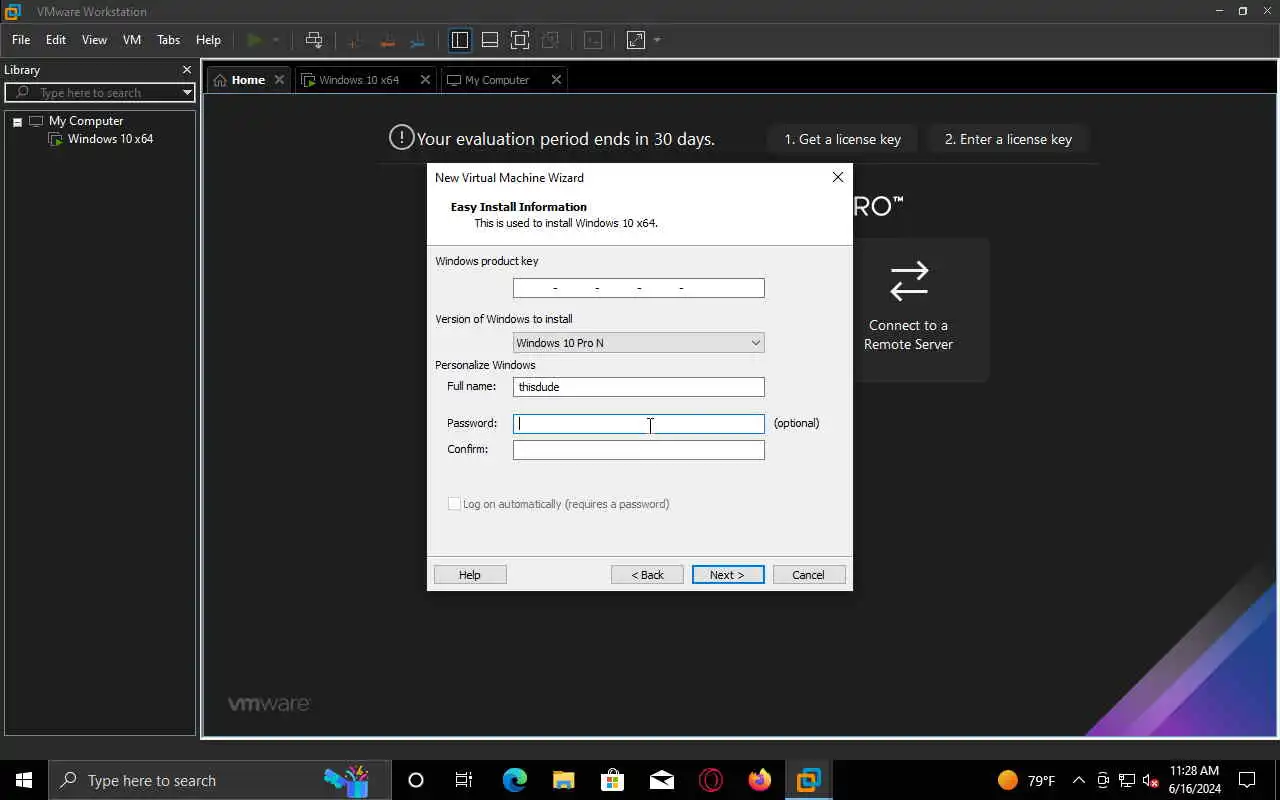
Task: Open the File menu
Action: (21, 40)
